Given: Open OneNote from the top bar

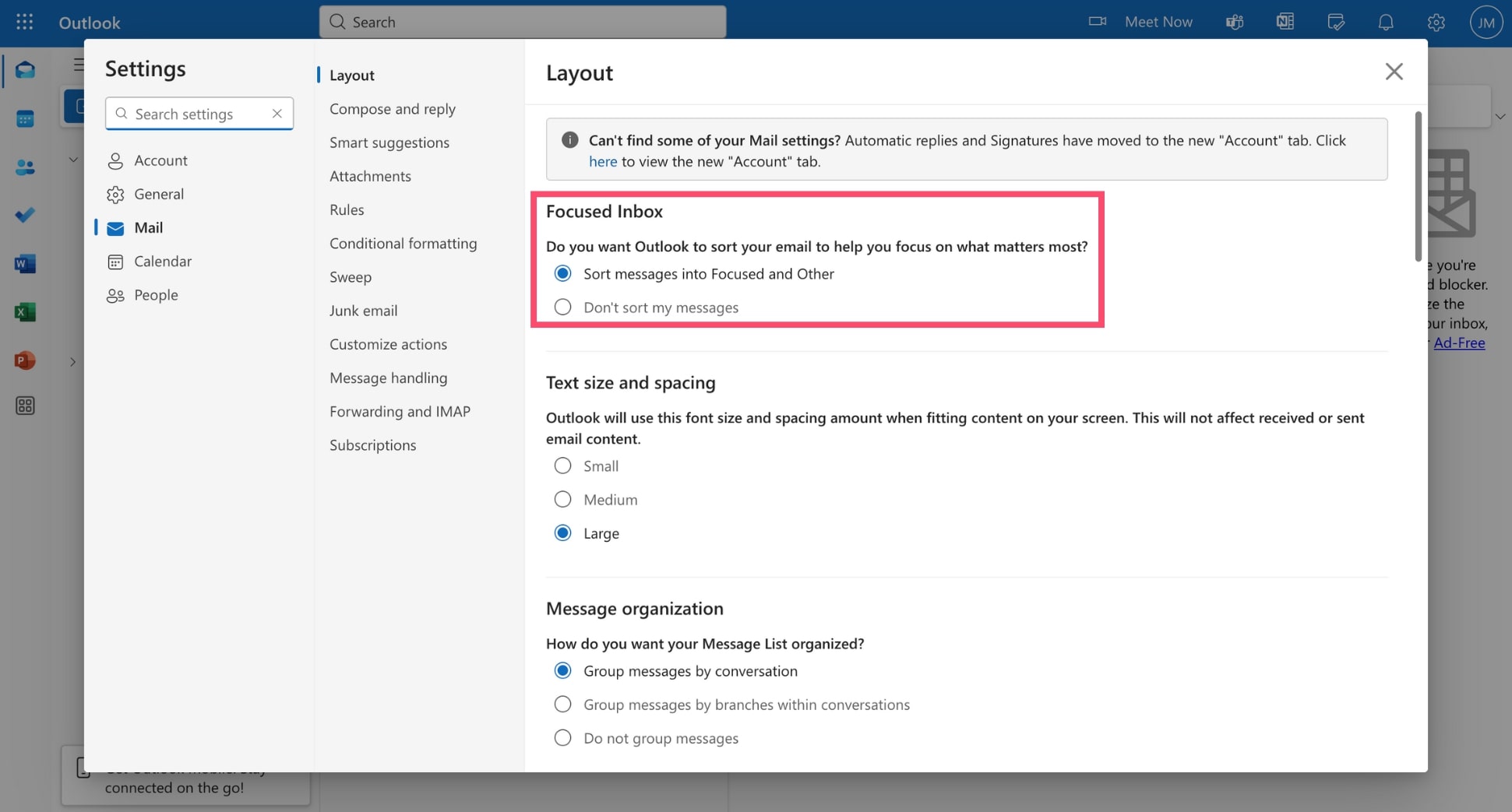Looking at the screenshot, I should point(1284,22).
